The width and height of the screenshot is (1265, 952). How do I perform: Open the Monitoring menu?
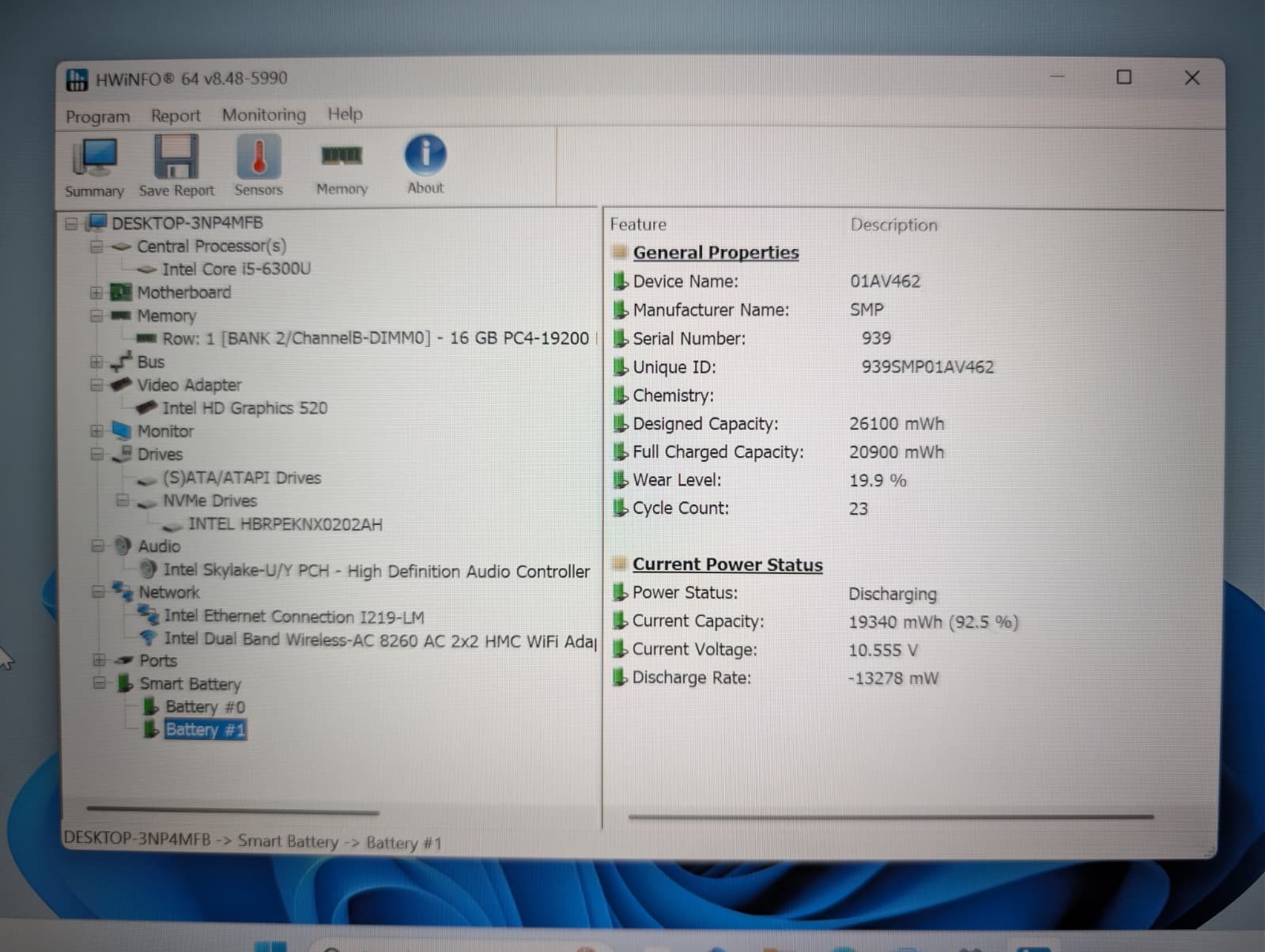(x=264, y=115)
